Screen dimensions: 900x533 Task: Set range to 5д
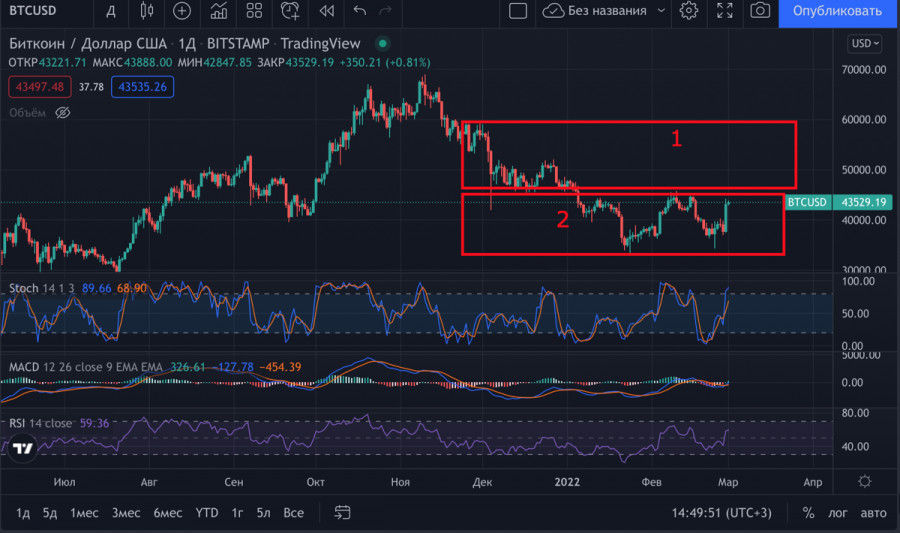pos(50,513)
